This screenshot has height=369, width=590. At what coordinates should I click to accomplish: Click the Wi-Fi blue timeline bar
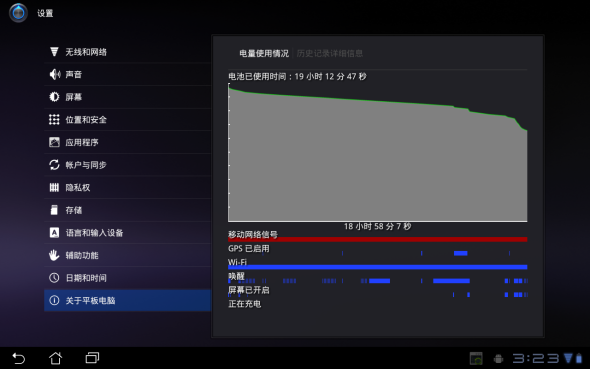pyautogui.click(x=377, y=267)
